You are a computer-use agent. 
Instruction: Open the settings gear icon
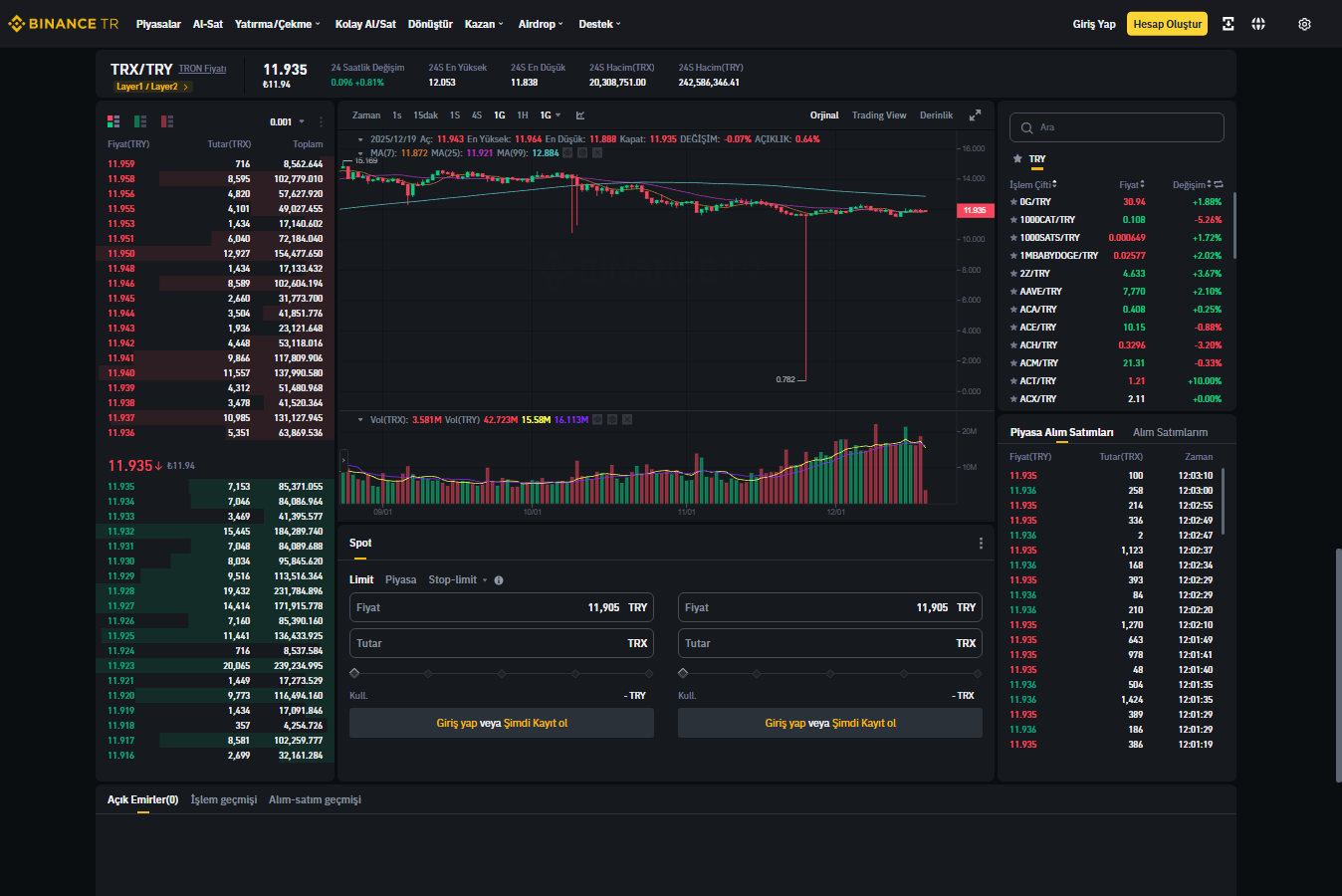click(x=1304, y=24)
